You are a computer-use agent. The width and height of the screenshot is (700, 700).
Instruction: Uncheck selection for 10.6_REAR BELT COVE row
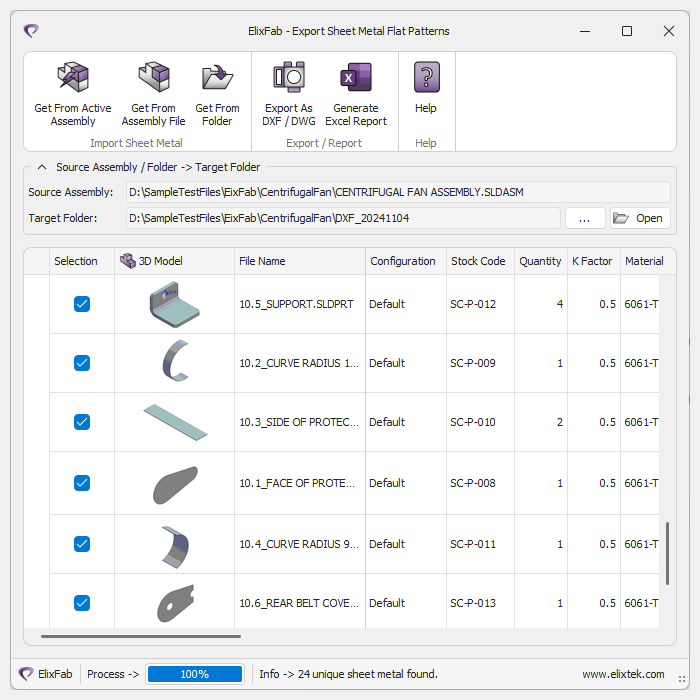(82, 603)
